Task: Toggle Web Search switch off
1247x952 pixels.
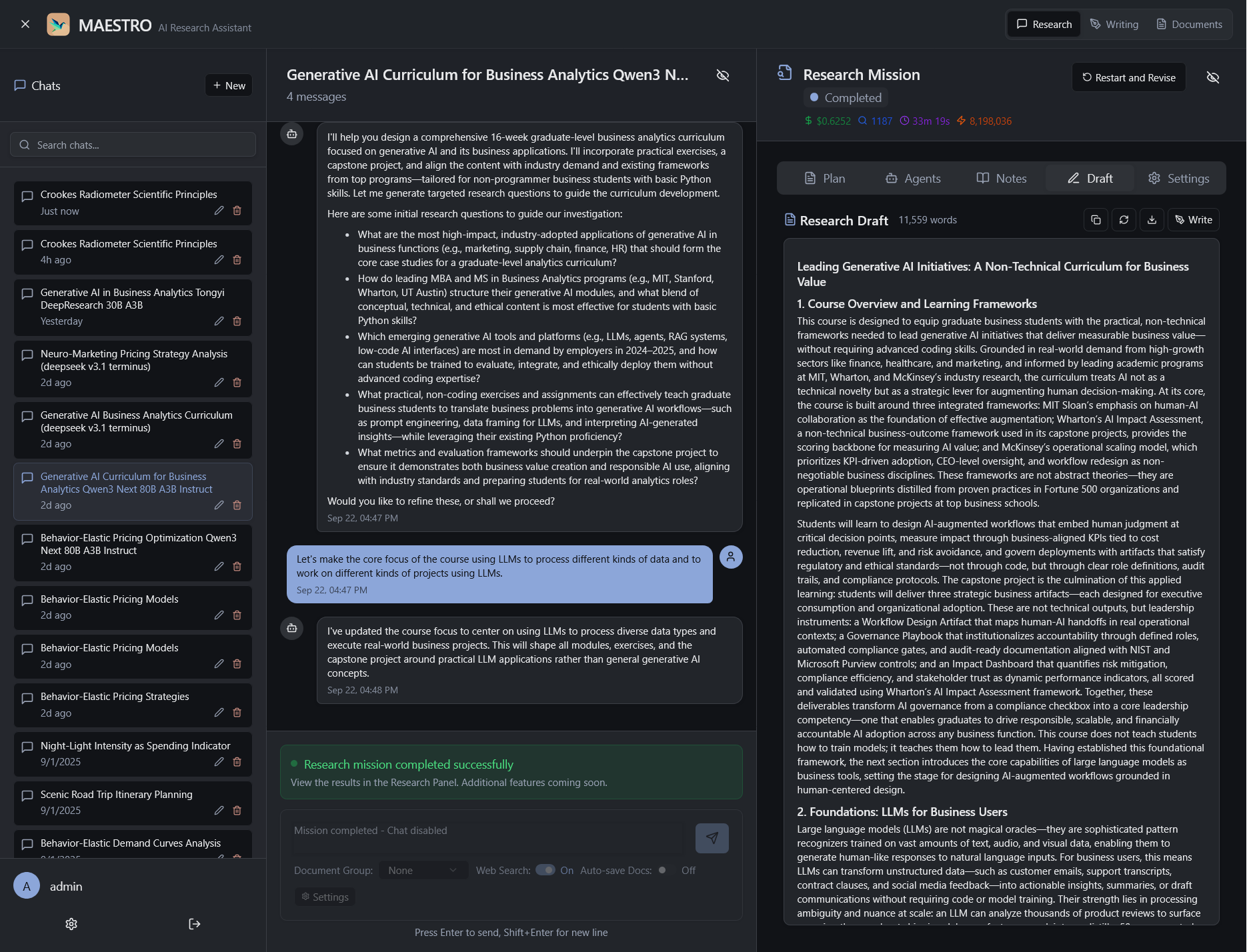Action: 545,870
